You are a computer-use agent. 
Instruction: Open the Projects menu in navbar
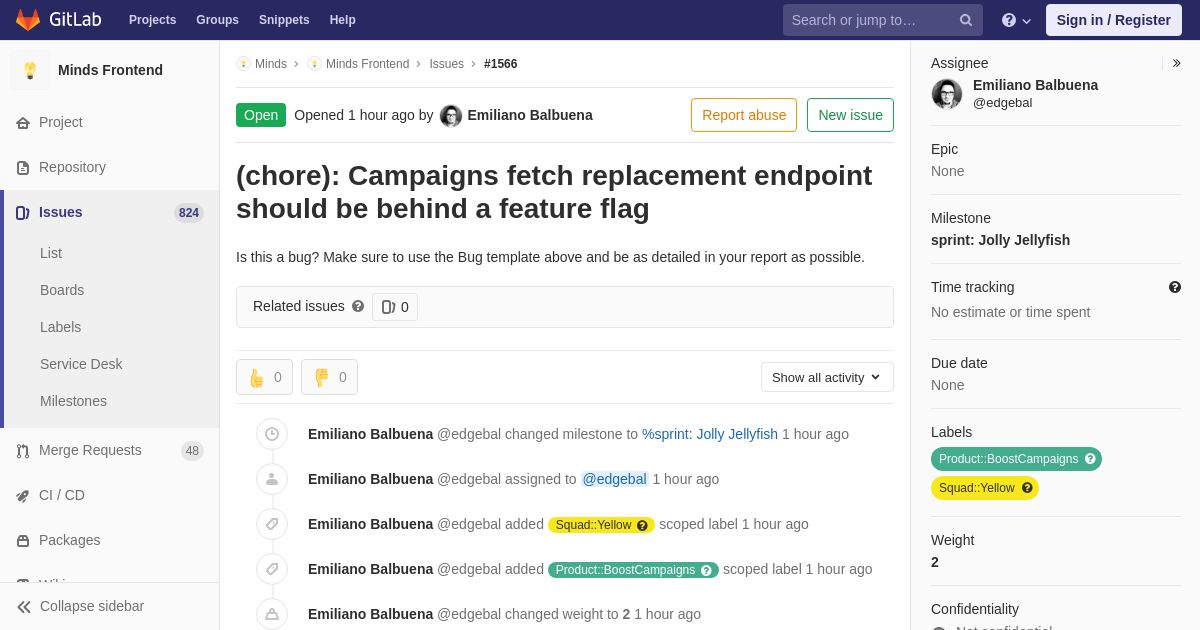coord(152,20)
